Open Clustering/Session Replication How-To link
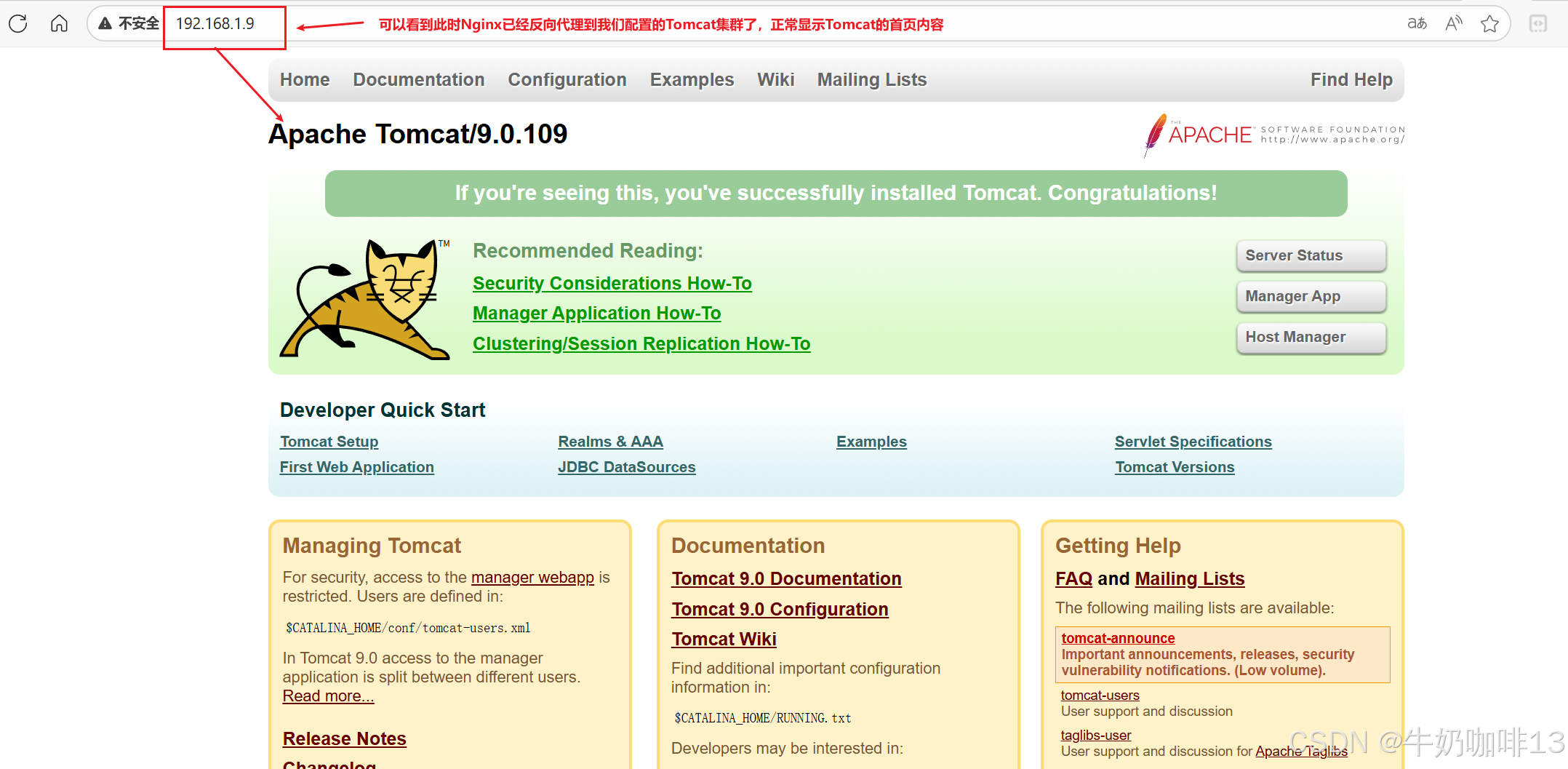This screenshot has height=769, width=1568. coord(641,343)
